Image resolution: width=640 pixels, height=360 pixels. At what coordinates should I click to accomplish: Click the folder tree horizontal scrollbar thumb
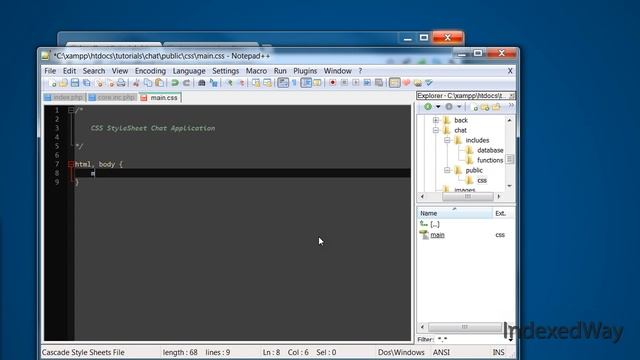[468, 196]
